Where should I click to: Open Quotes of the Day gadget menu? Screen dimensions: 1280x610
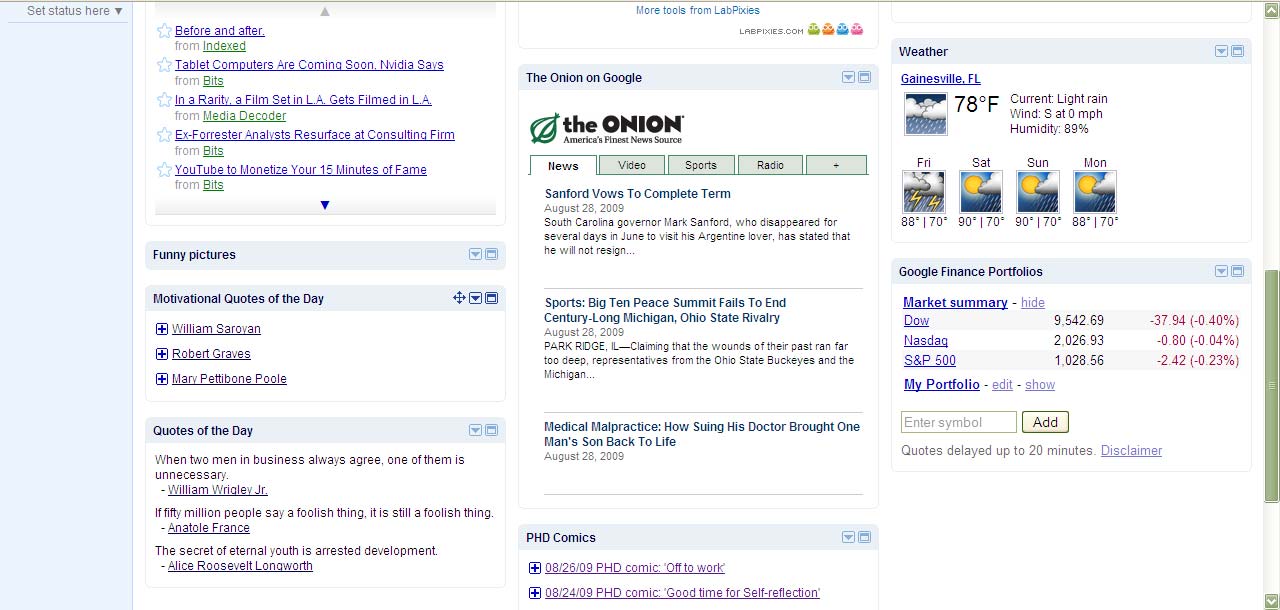476,430
